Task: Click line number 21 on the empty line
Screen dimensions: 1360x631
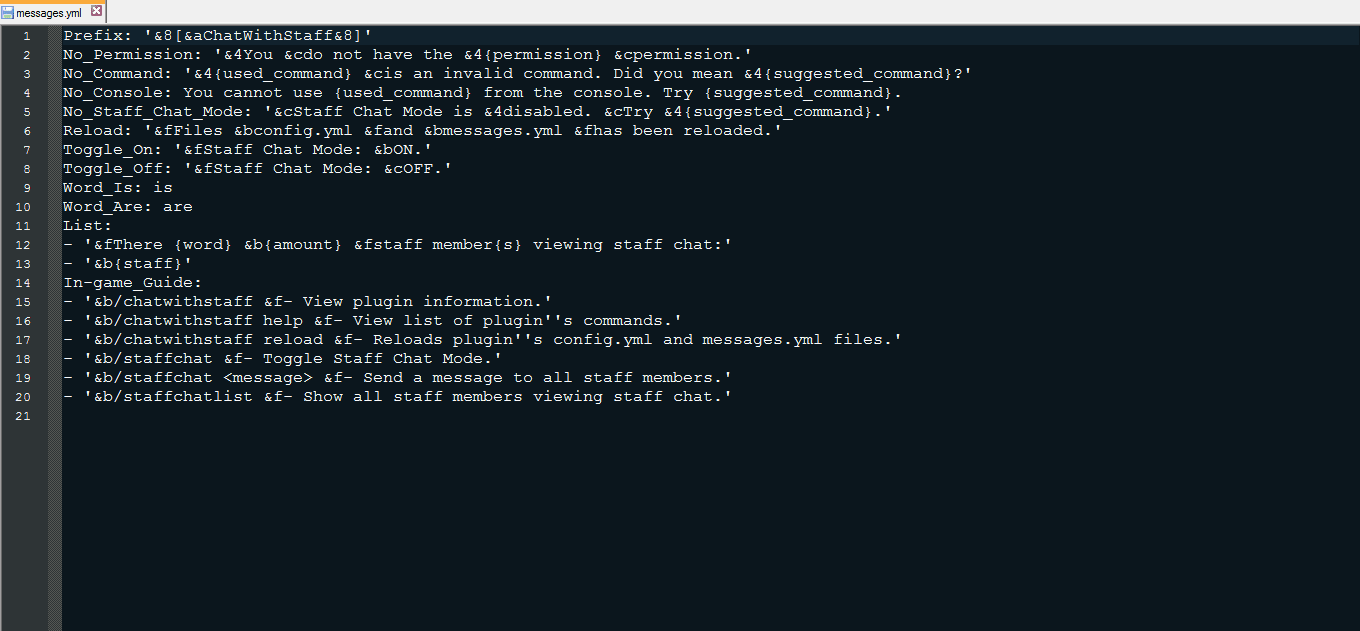Action: (x=25, y=416)
